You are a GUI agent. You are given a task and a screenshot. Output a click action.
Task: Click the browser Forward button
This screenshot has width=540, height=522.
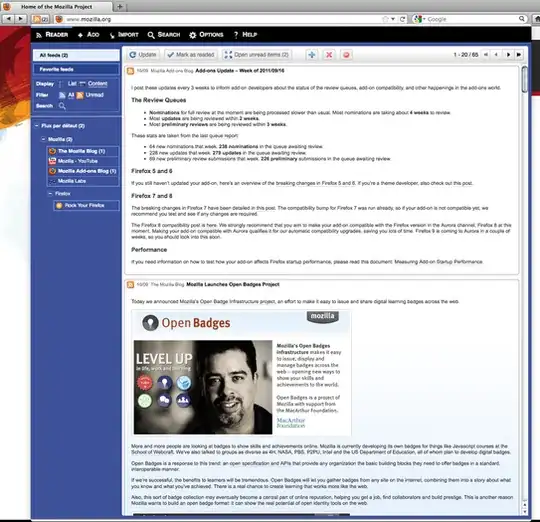(20, 19)
